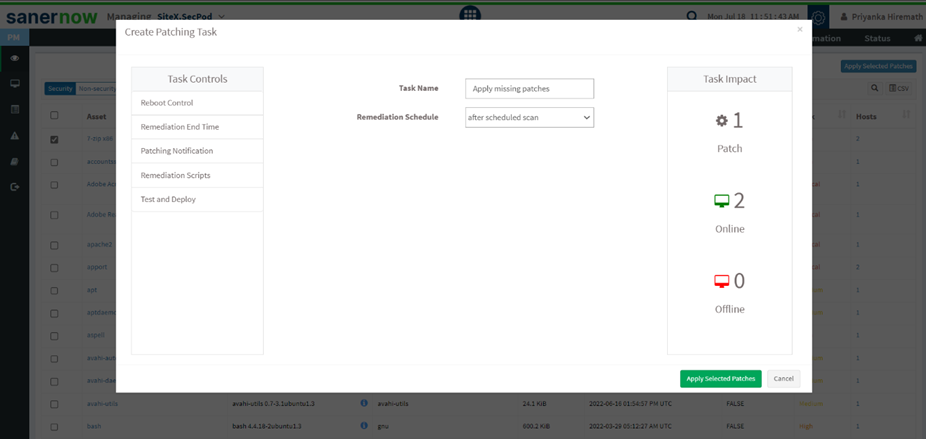
Task: Click hosts count for 7-zip row
Action: coord(857,139)
